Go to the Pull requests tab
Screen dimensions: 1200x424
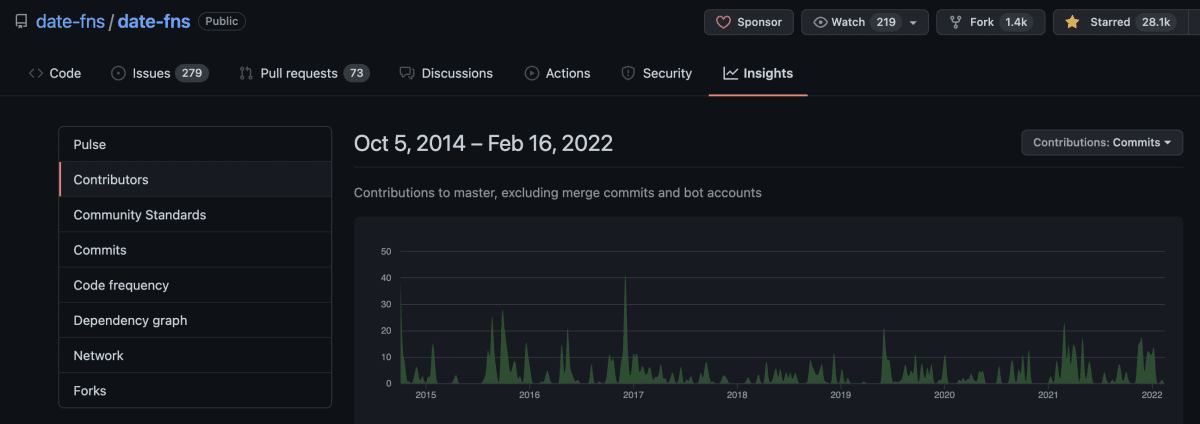tap(304, 73)
